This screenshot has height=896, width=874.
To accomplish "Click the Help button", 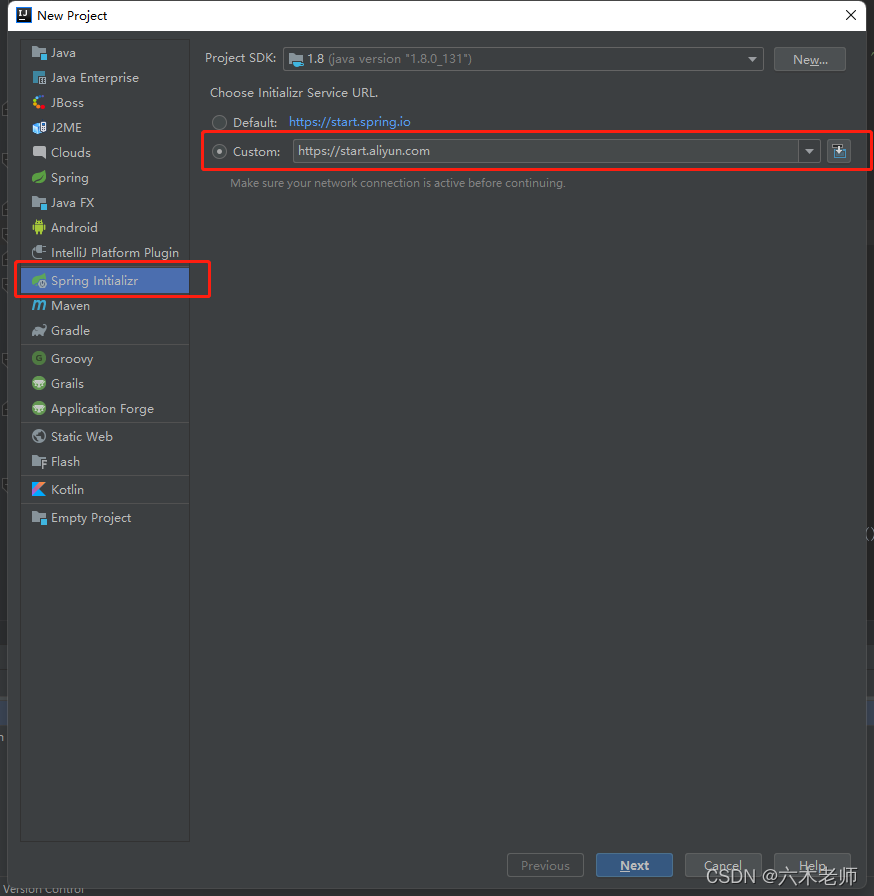I will (812, 865).
